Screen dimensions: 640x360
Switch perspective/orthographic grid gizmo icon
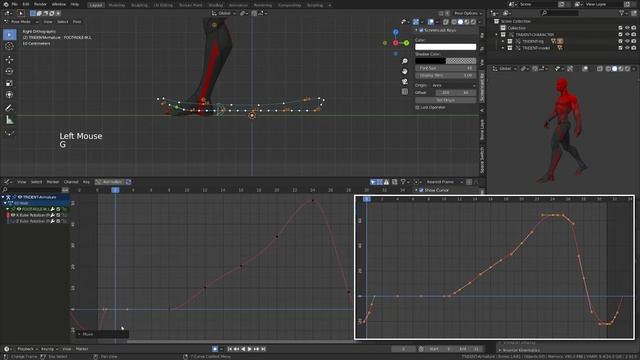click(404, 92)
